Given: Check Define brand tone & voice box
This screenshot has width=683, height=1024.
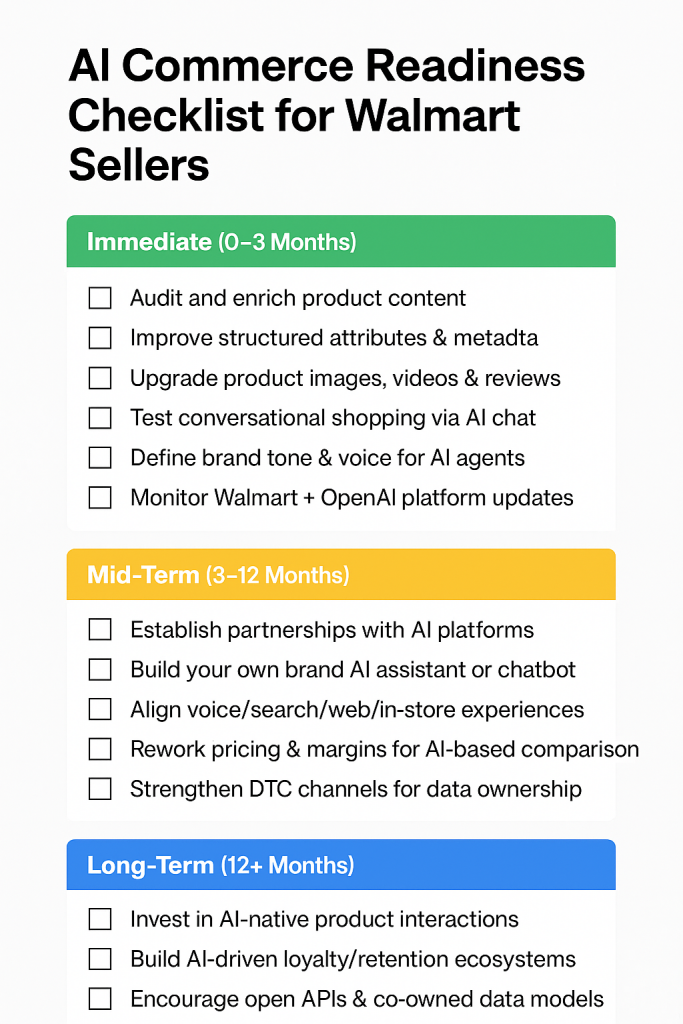Looking at the screenshot, I should pyautogui.click(x=100, y=458).
